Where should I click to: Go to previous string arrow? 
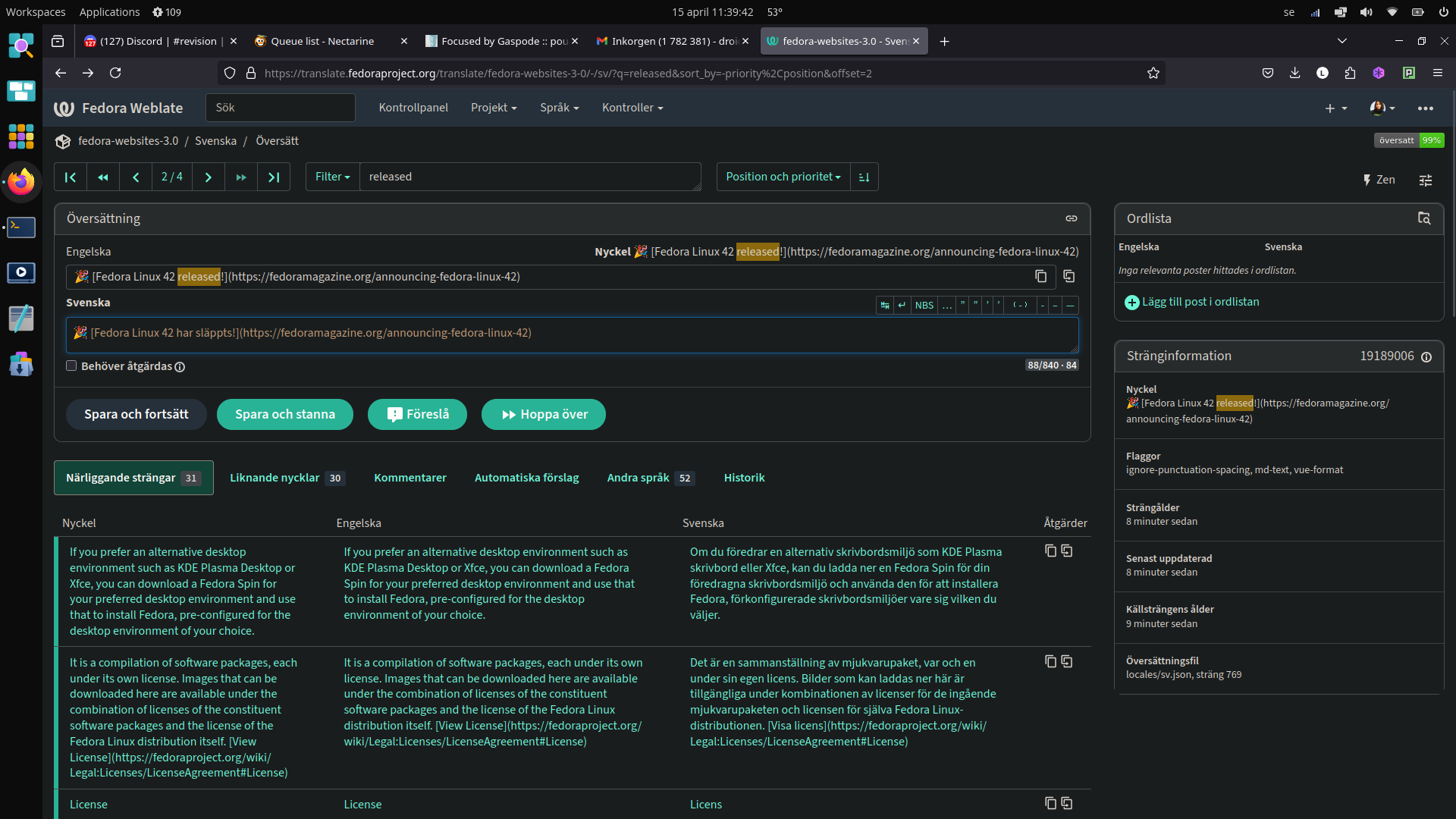(136, 177)
